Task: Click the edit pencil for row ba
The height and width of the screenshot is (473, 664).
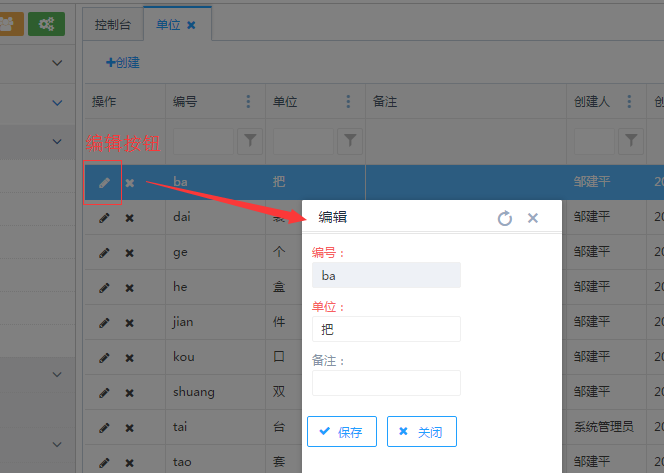Action: click(104, 182)
